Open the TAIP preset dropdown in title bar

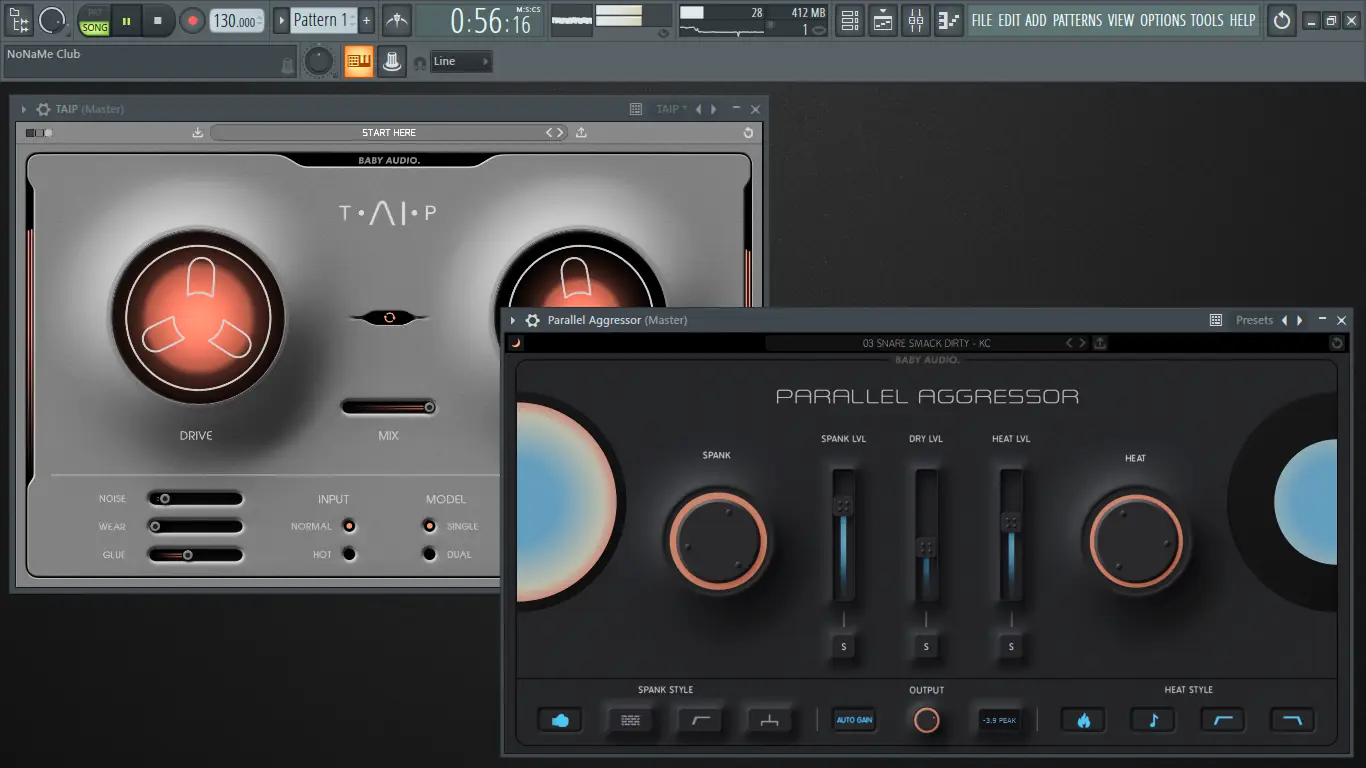pyautogui.click(x=672, y=109)
